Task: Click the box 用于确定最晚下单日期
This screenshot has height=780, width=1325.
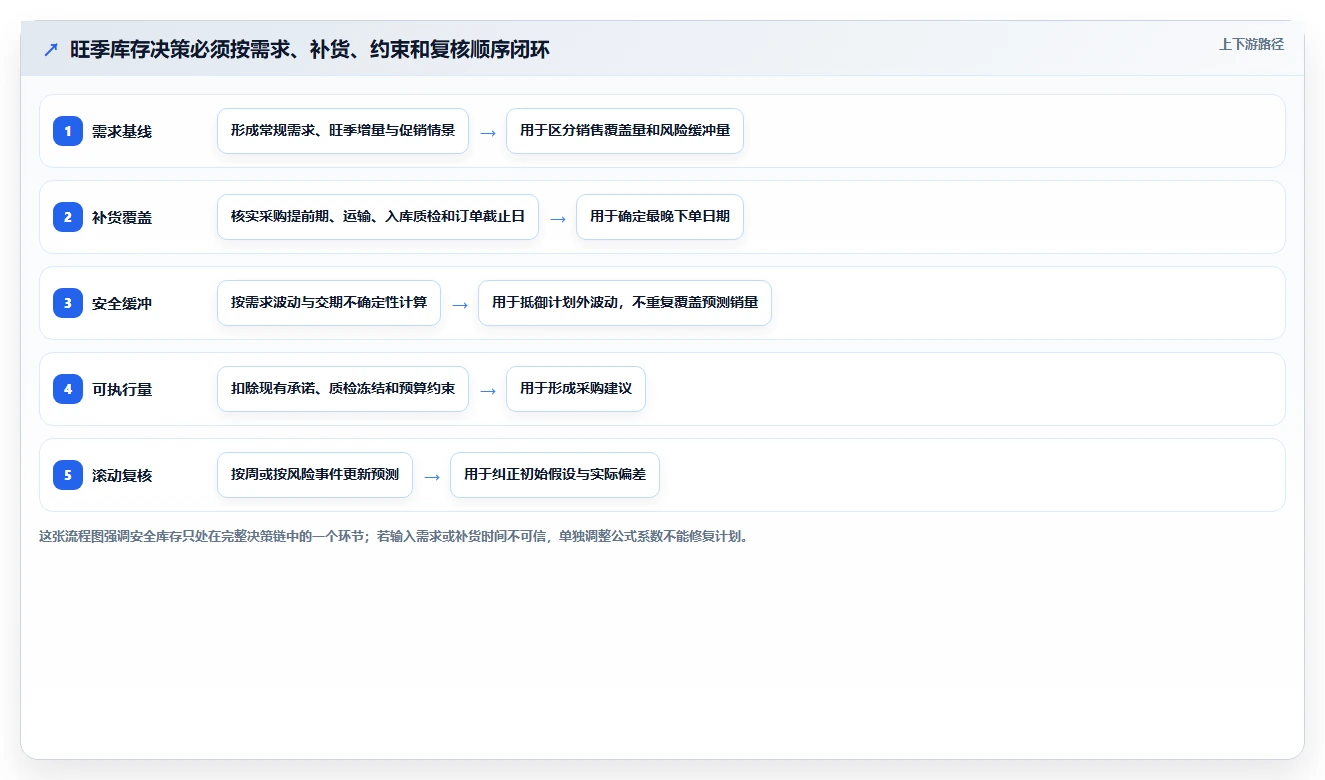Action: click(x=660, y=217)
